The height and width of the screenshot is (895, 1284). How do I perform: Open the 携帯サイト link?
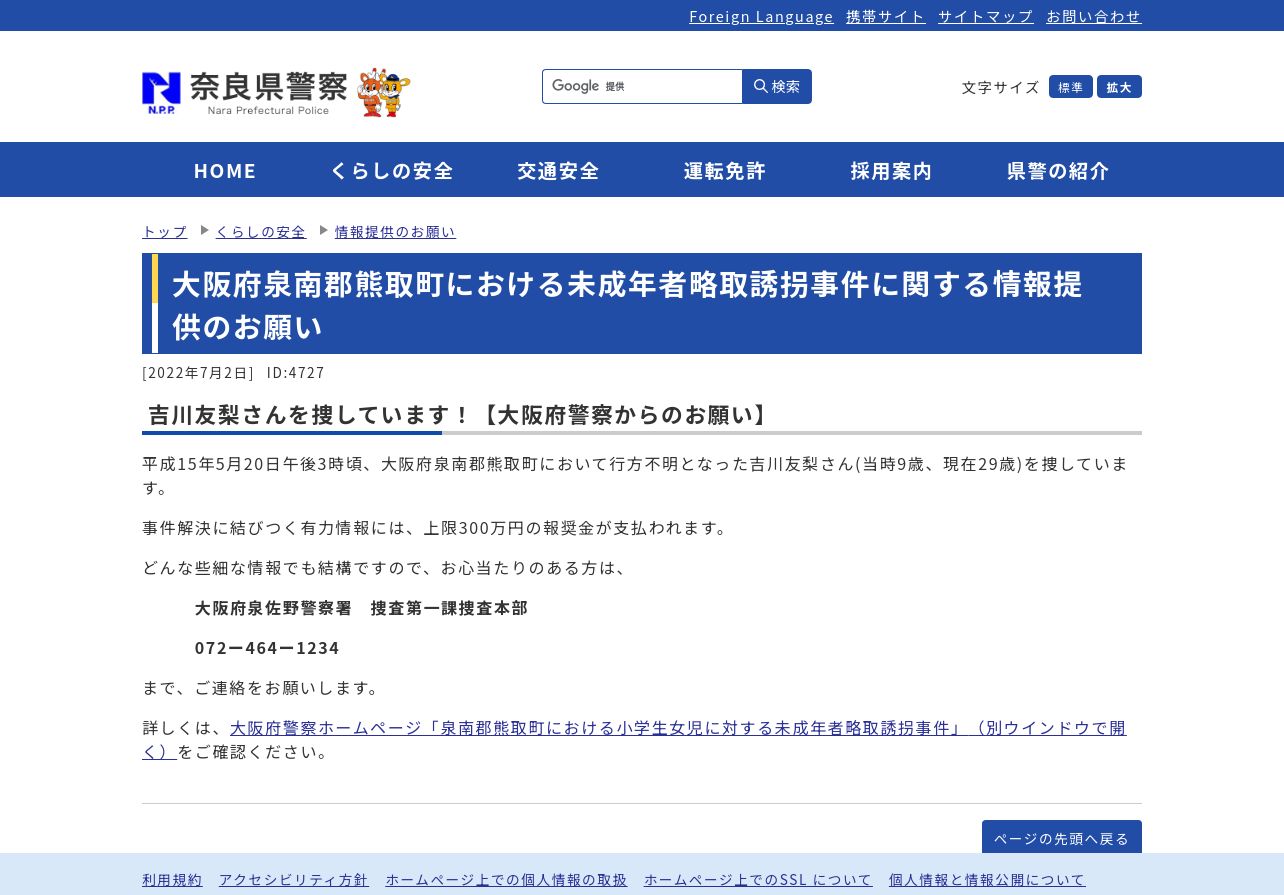[x=886, y=16]
